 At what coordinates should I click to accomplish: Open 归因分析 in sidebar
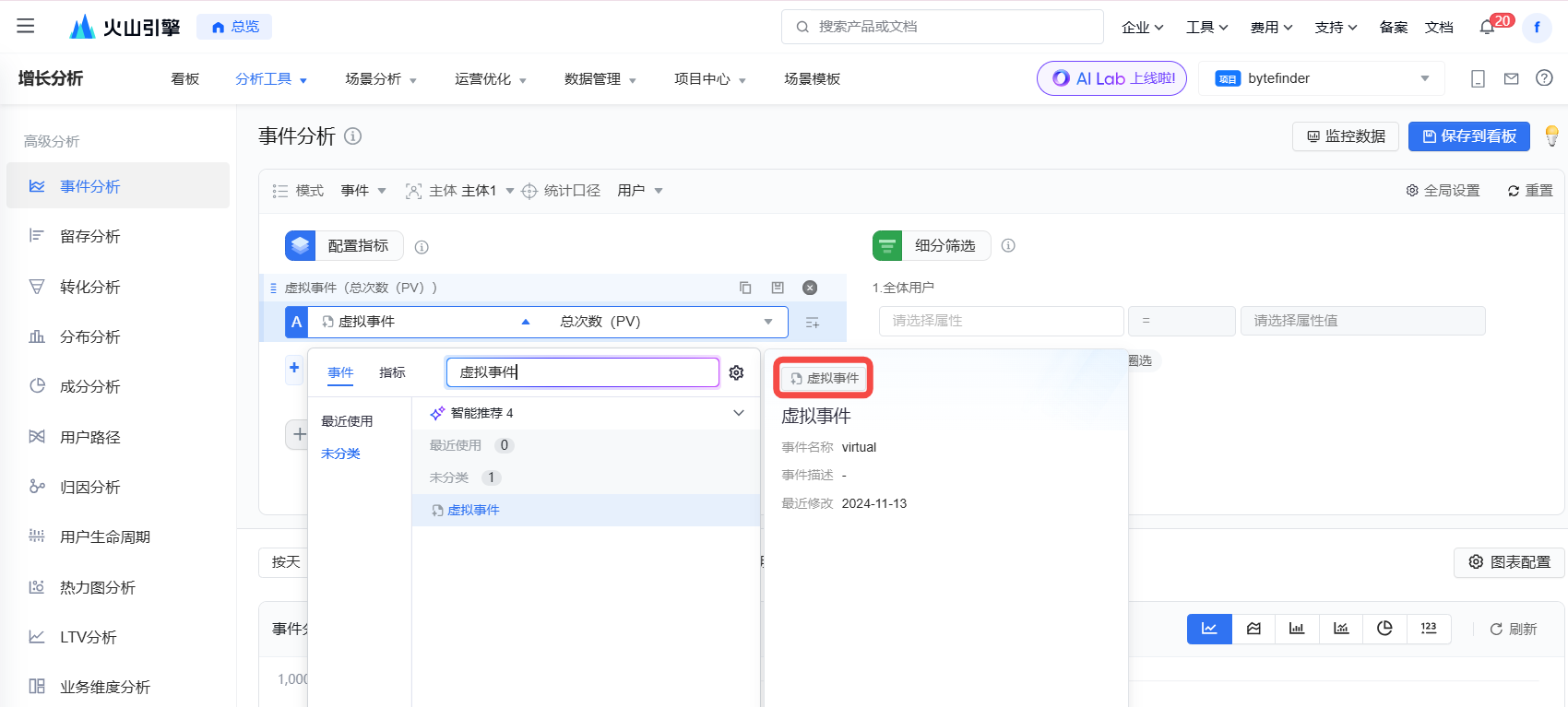coord(89,487)
